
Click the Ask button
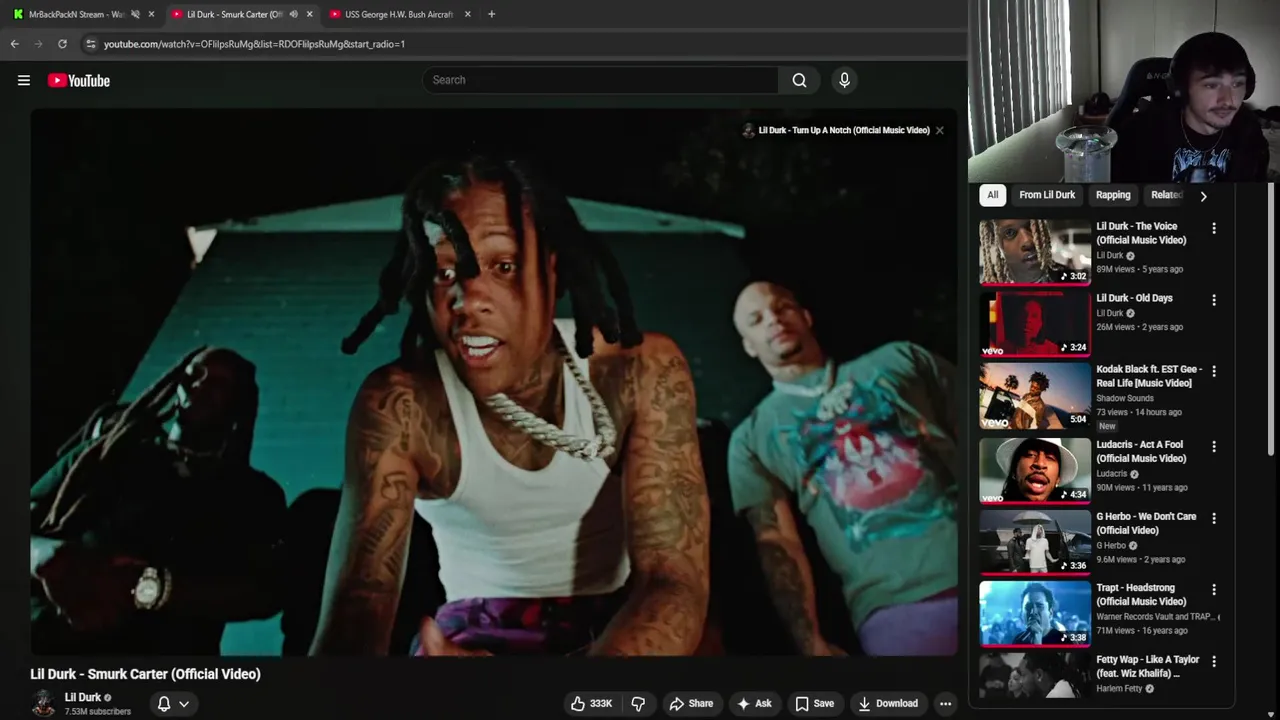click(754, 704)
